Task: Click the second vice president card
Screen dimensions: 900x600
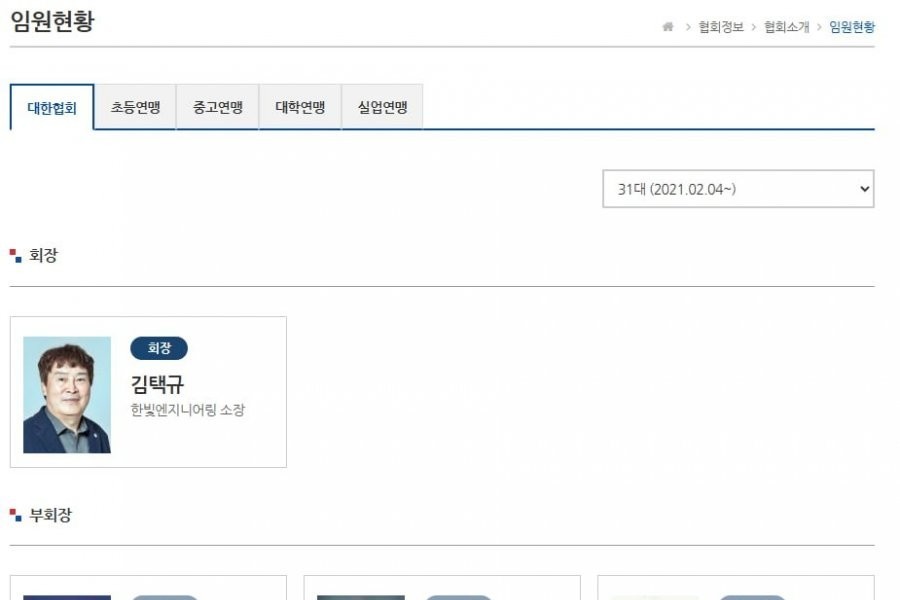Action: (442, 588)
